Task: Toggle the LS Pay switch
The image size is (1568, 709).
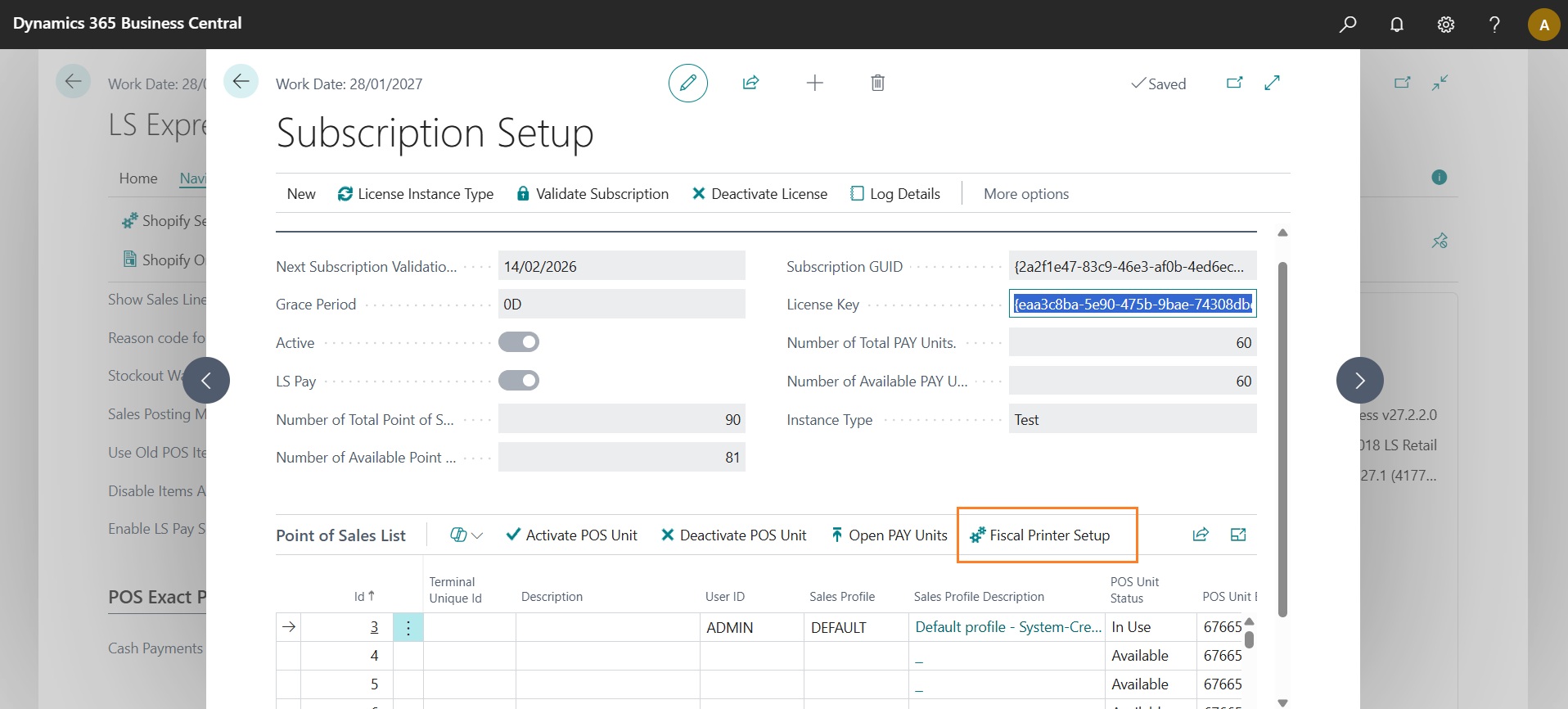Action: coord(519,381)
